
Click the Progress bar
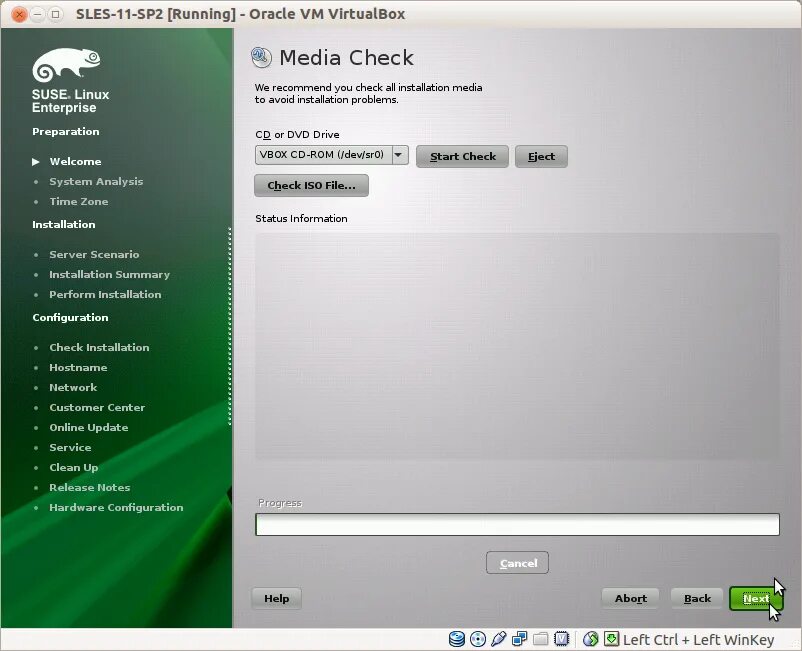coord(517,525)
